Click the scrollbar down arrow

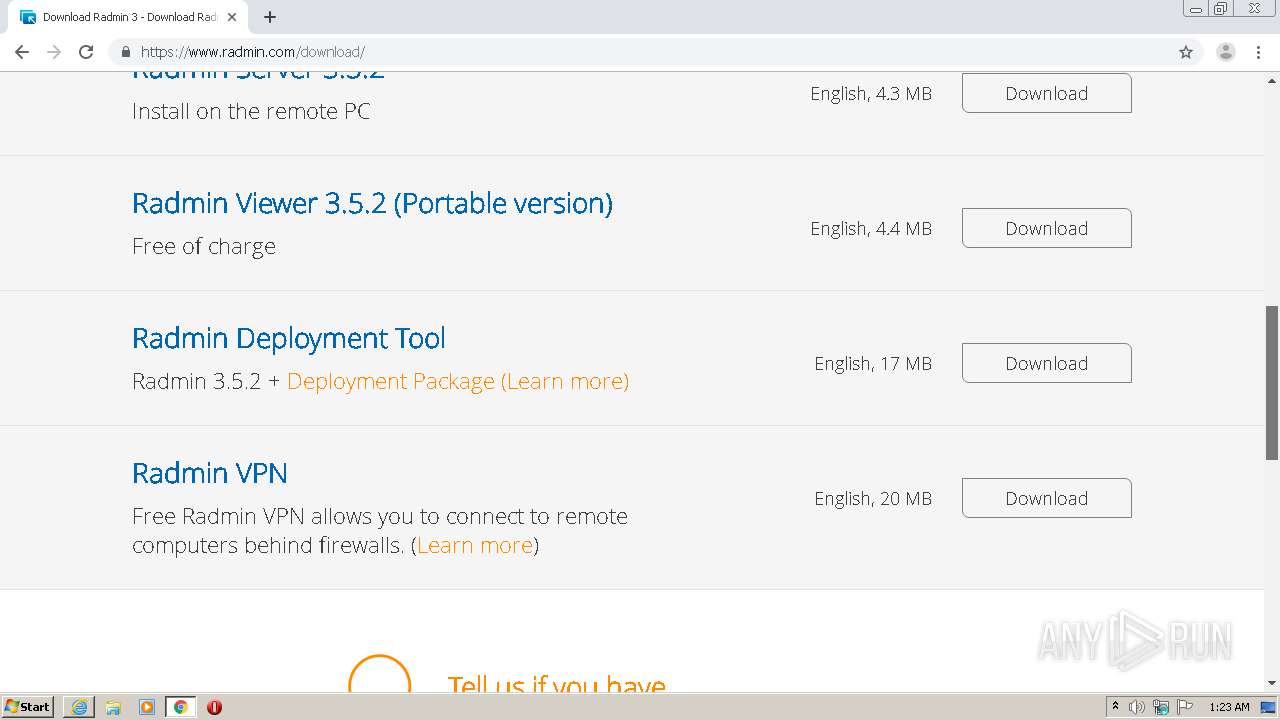pyautogui.click(x=1272, y=683)
